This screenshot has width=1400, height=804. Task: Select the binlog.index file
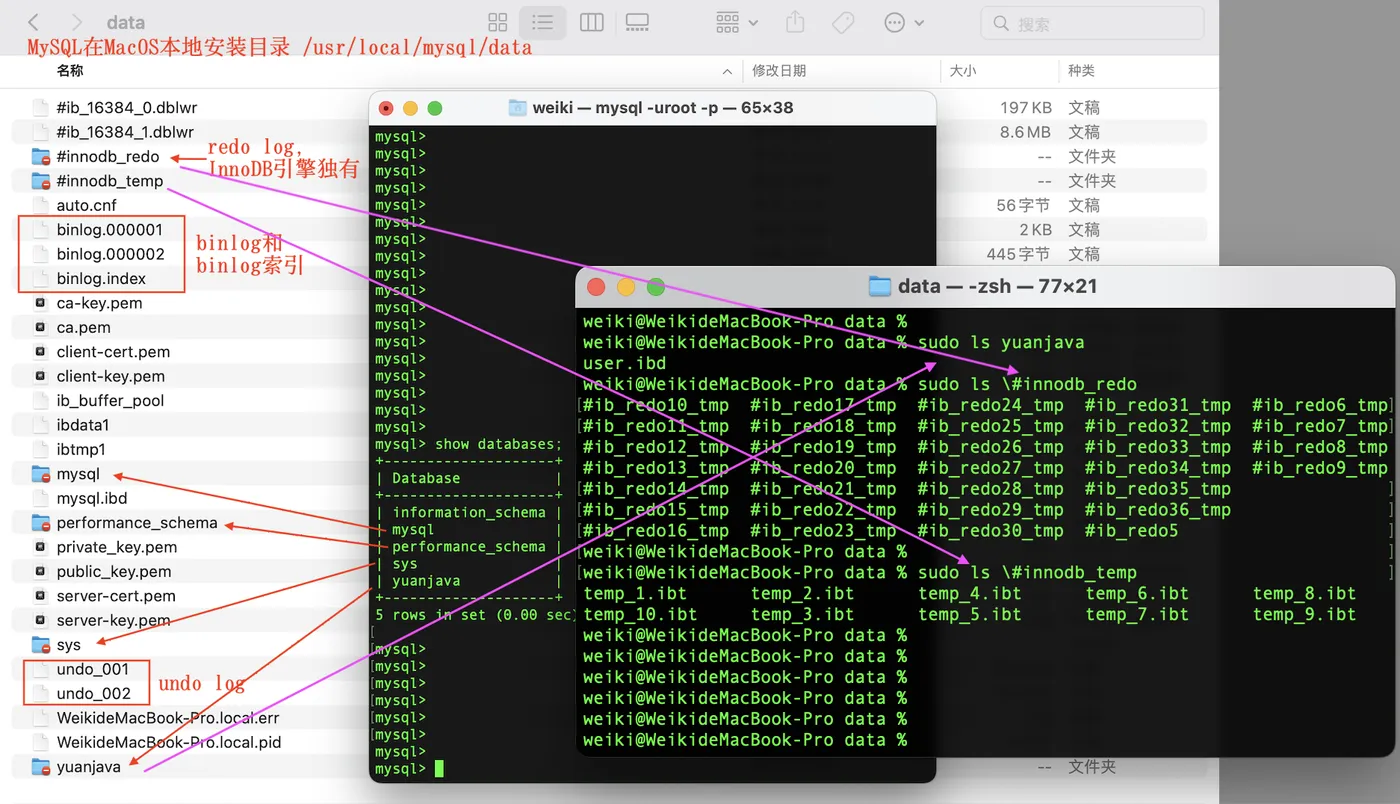101,279
